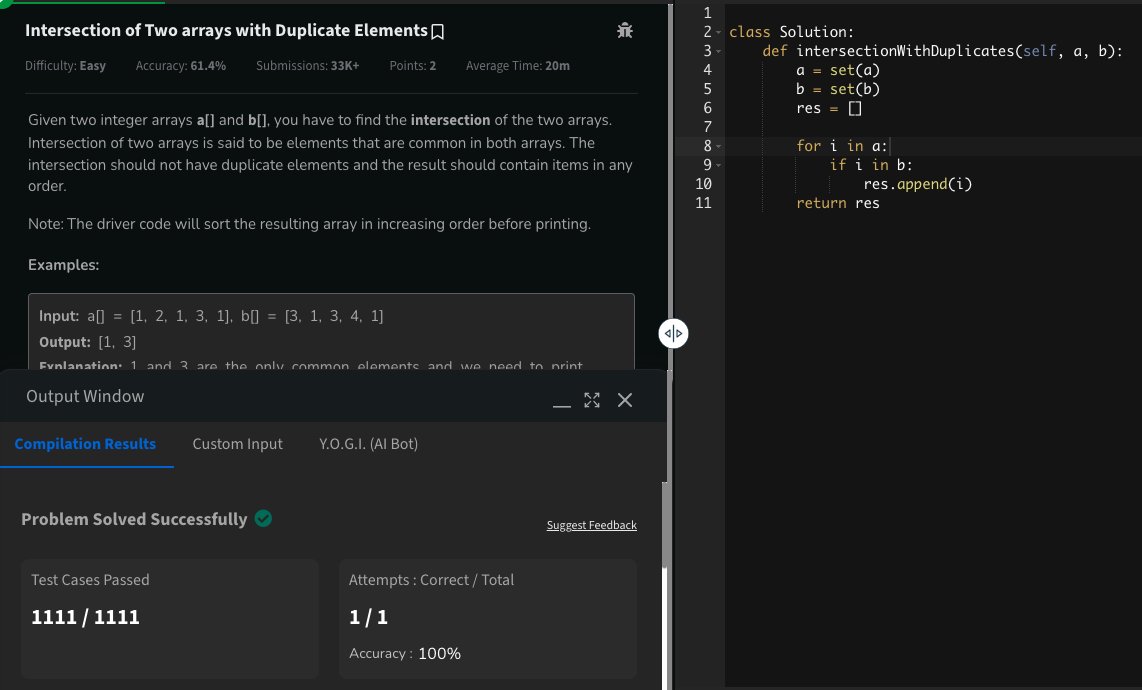Click the '100%' accuracy value

tap(439, 654)
